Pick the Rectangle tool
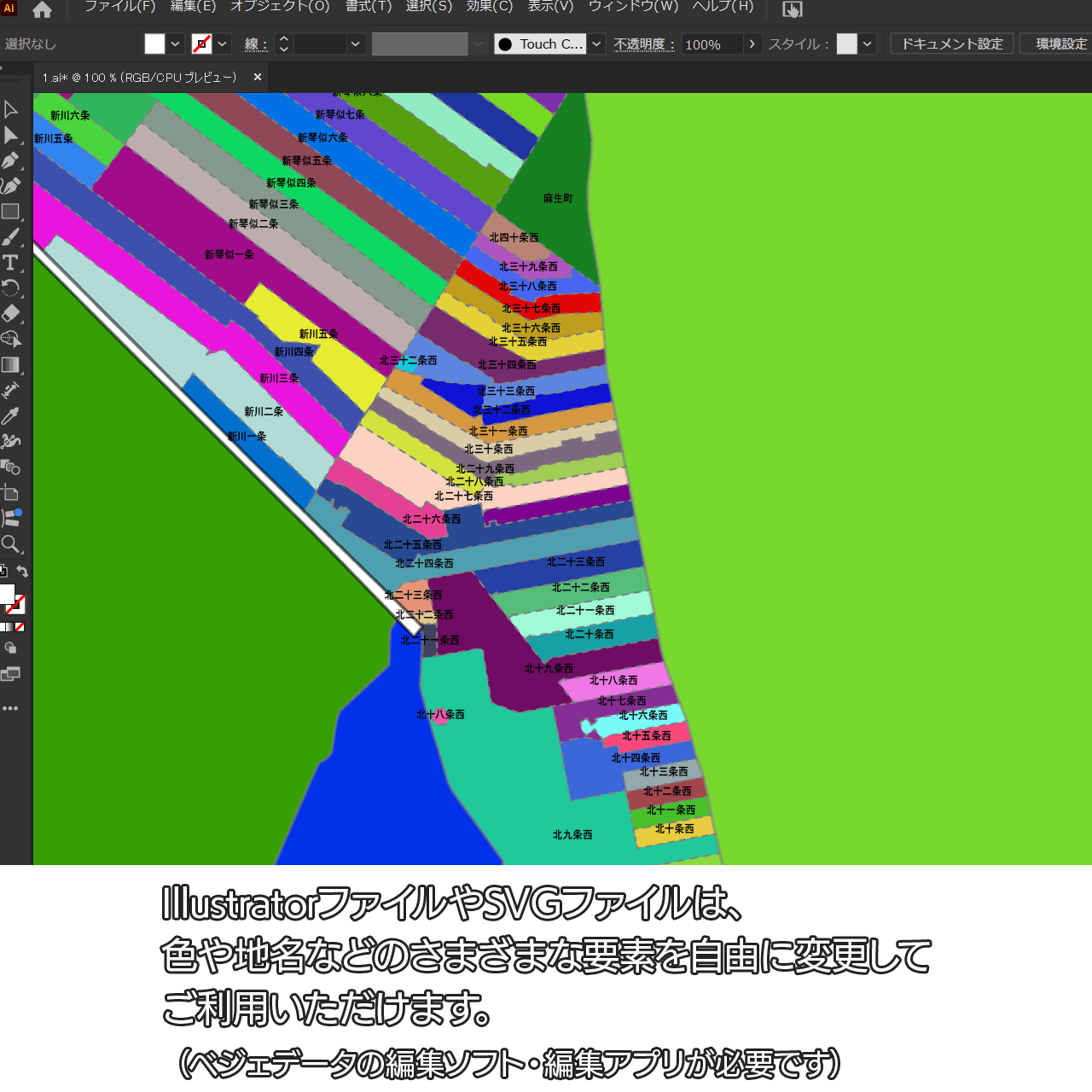 (x=10, y=212)
